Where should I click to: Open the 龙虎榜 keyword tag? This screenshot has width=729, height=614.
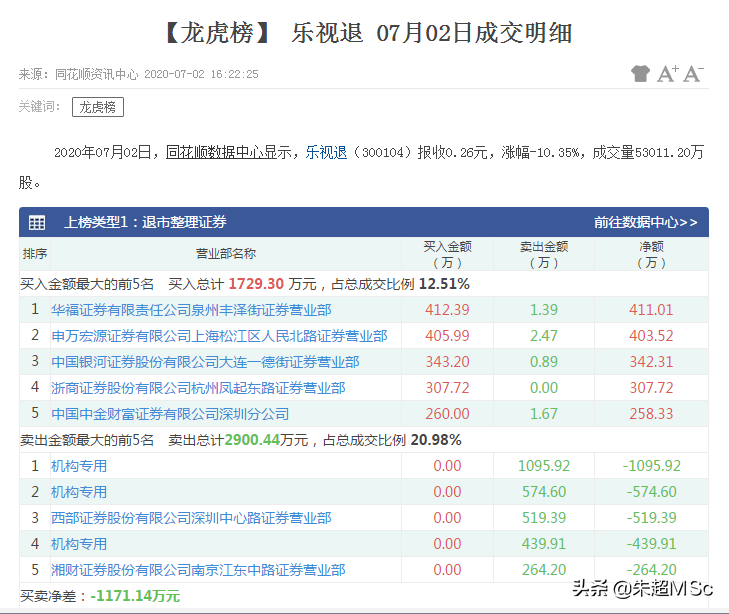(98, 107)
